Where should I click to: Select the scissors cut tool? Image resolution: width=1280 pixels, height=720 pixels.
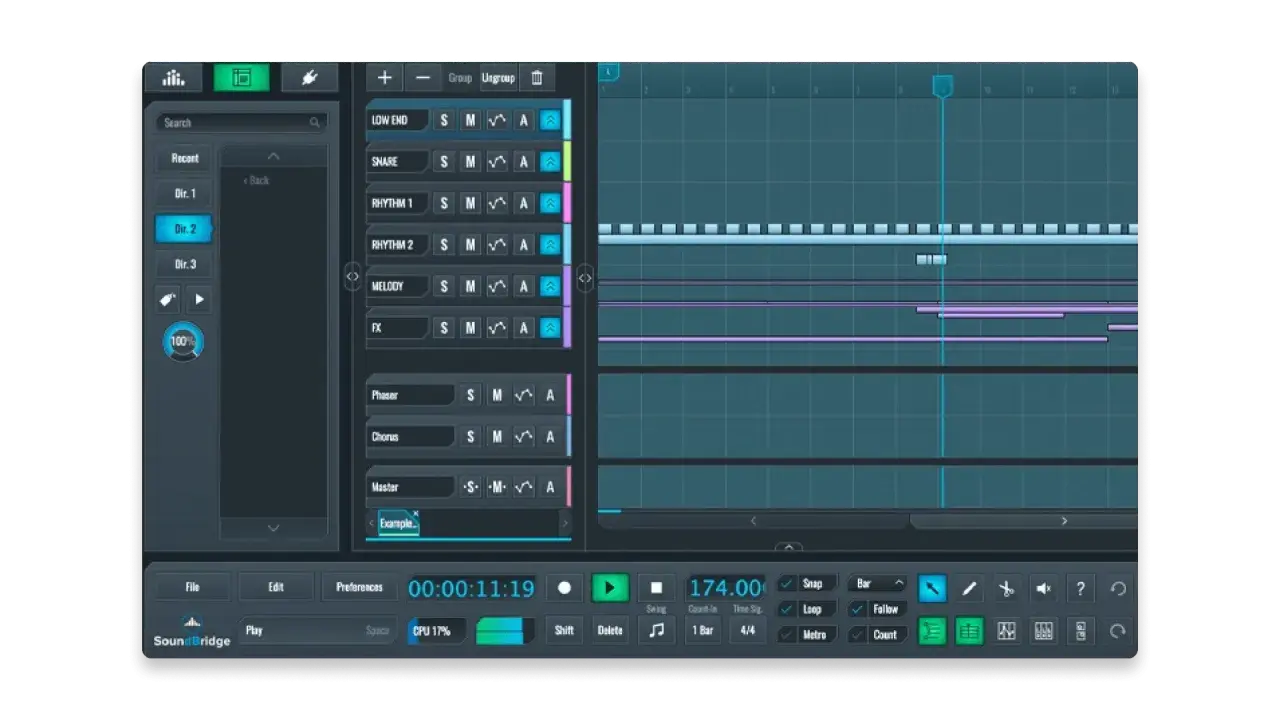1006,588
